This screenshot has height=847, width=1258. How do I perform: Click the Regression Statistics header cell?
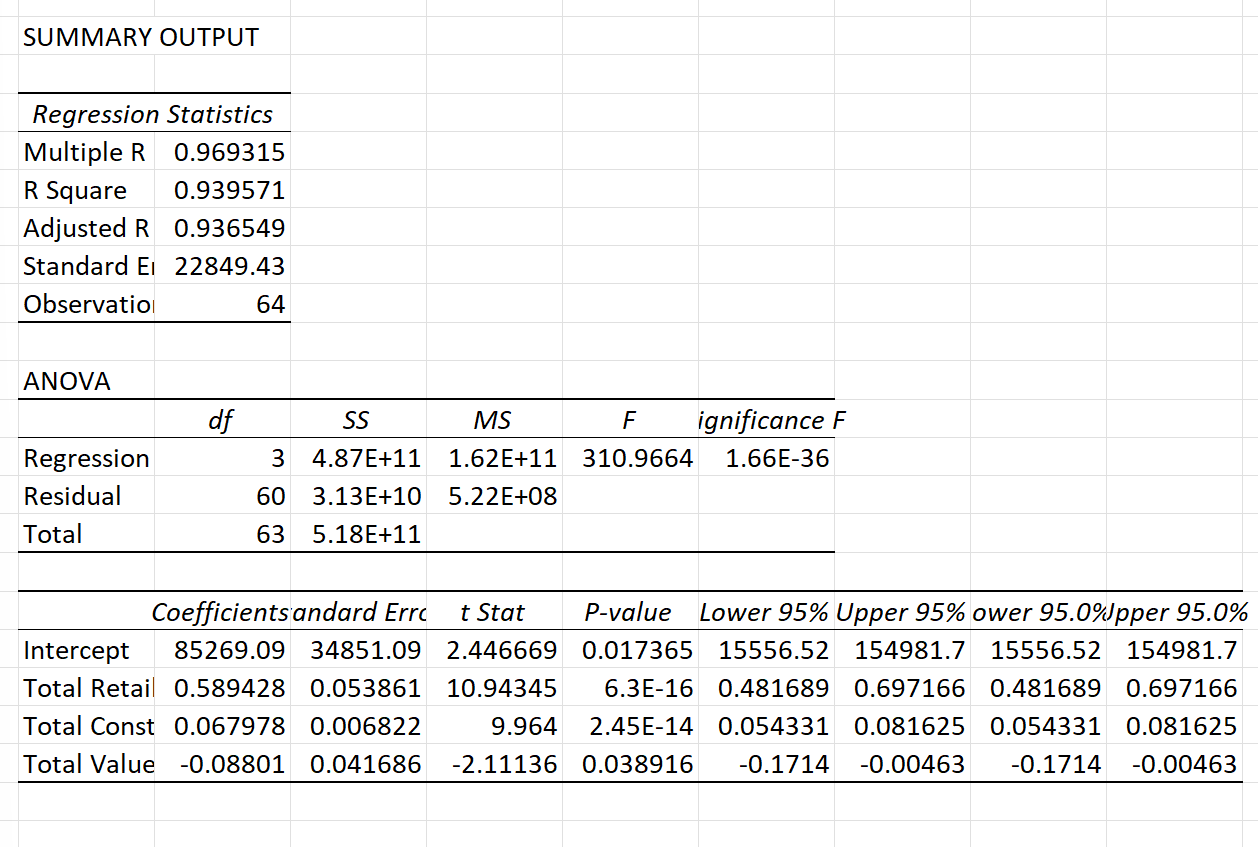pyautogui.click(x=152, y=114)
